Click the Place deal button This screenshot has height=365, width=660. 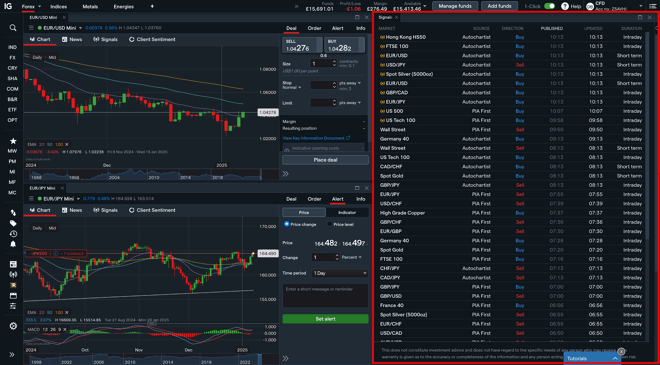click(325, 160)
